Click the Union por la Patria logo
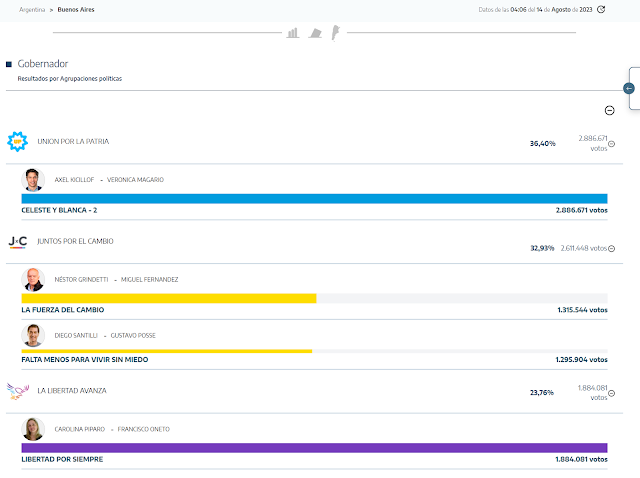Image resolution: width=640 pixels, height=478 pixels. (x=18, y=142)
